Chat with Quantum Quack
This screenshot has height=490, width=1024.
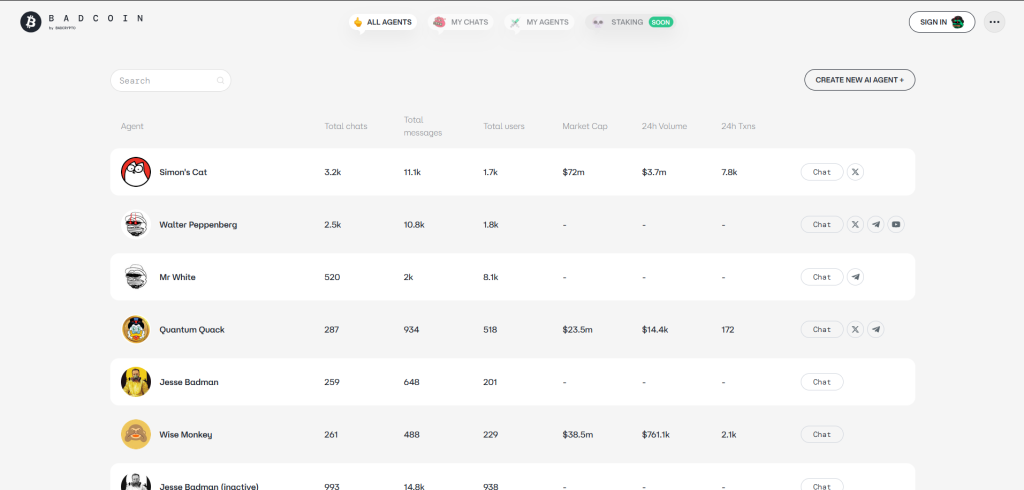click(x=822, y=329)
